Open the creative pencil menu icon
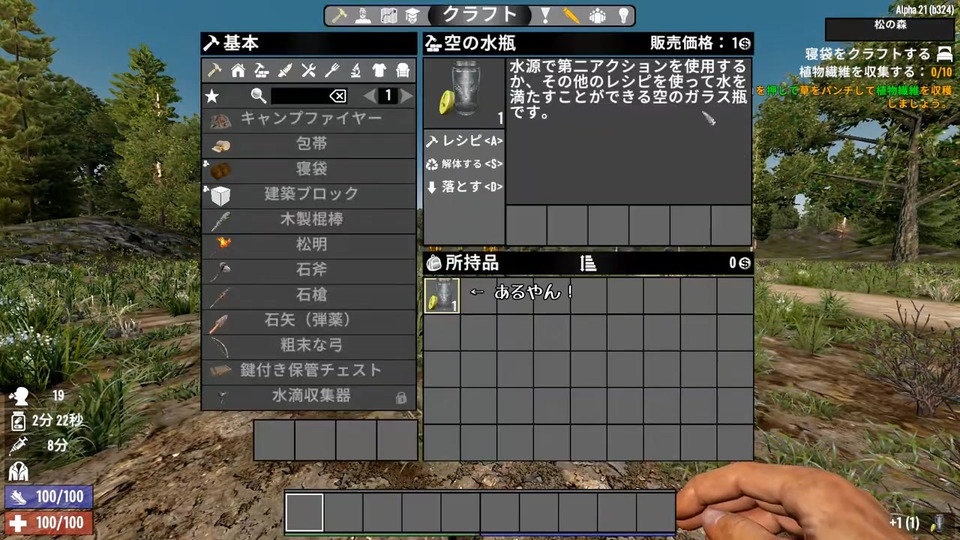Screen dimensions: 960x540 (571, 15)
